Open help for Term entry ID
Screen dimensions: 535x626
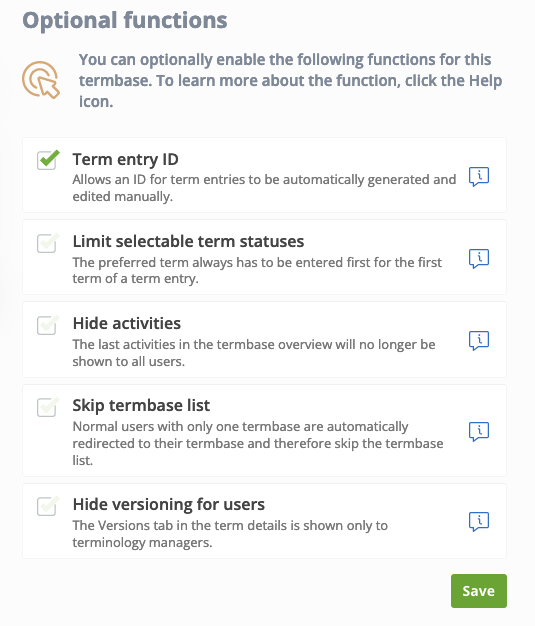(479, 176)
